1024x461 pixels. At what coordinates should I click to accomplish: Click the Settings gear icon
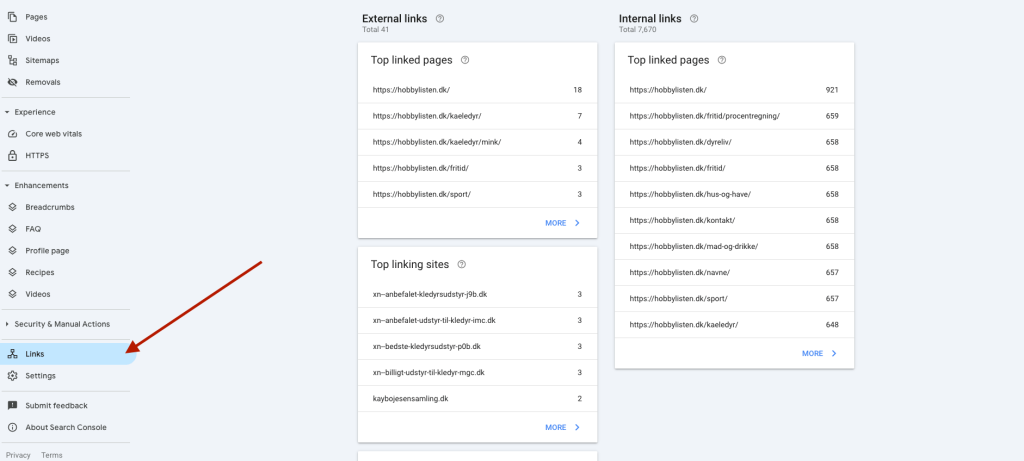(x=12, y=375)
